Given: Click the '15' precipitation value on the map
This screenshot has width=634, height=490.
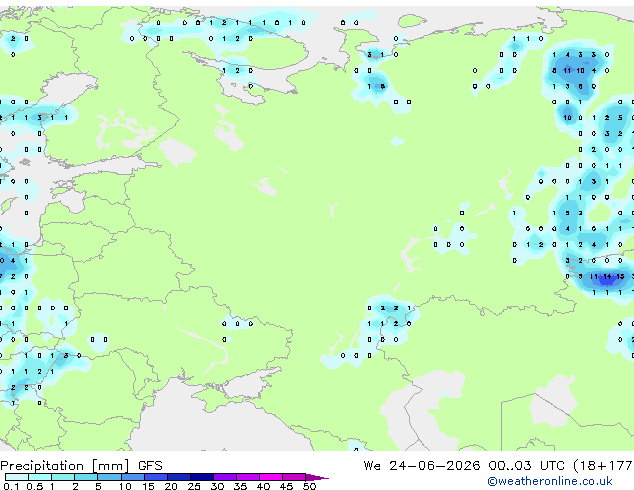Looking at the screenshot, I should pos(620,277).
